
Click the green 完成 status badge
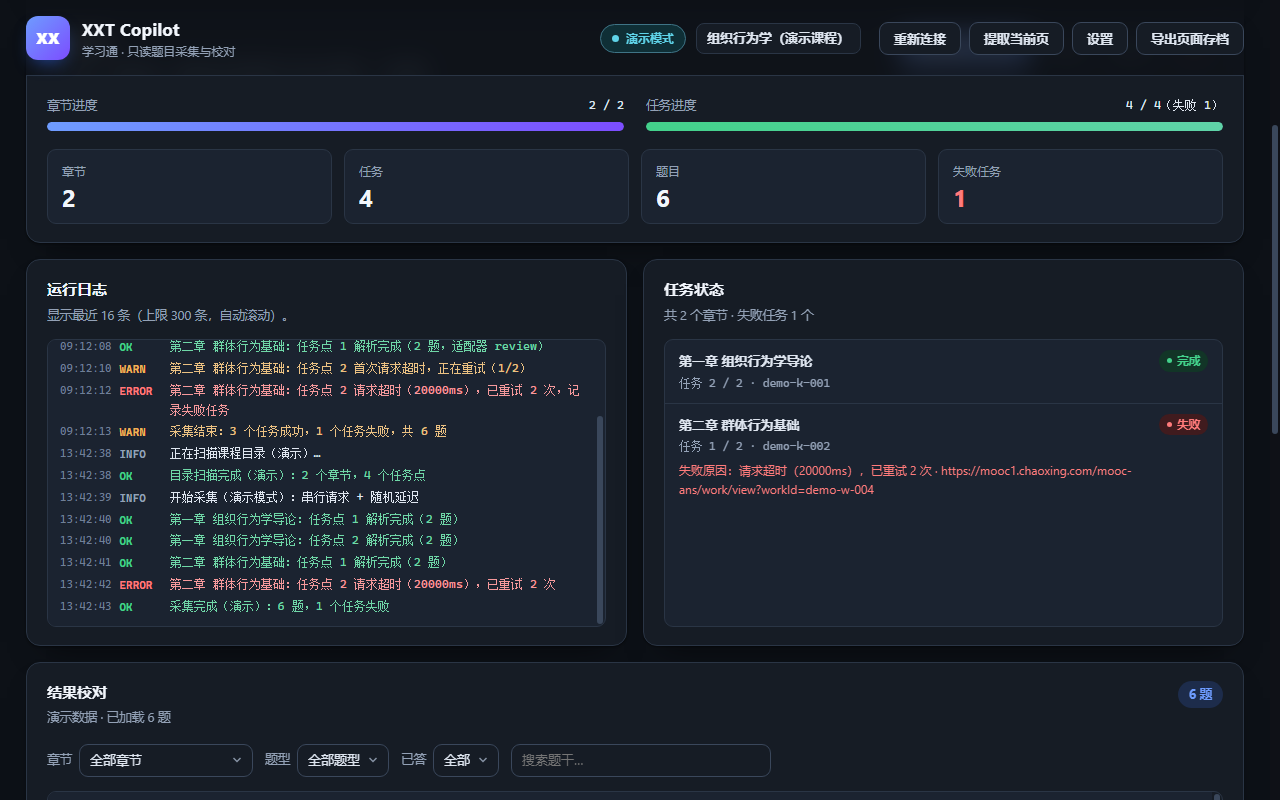click(x=1183, y=361)
